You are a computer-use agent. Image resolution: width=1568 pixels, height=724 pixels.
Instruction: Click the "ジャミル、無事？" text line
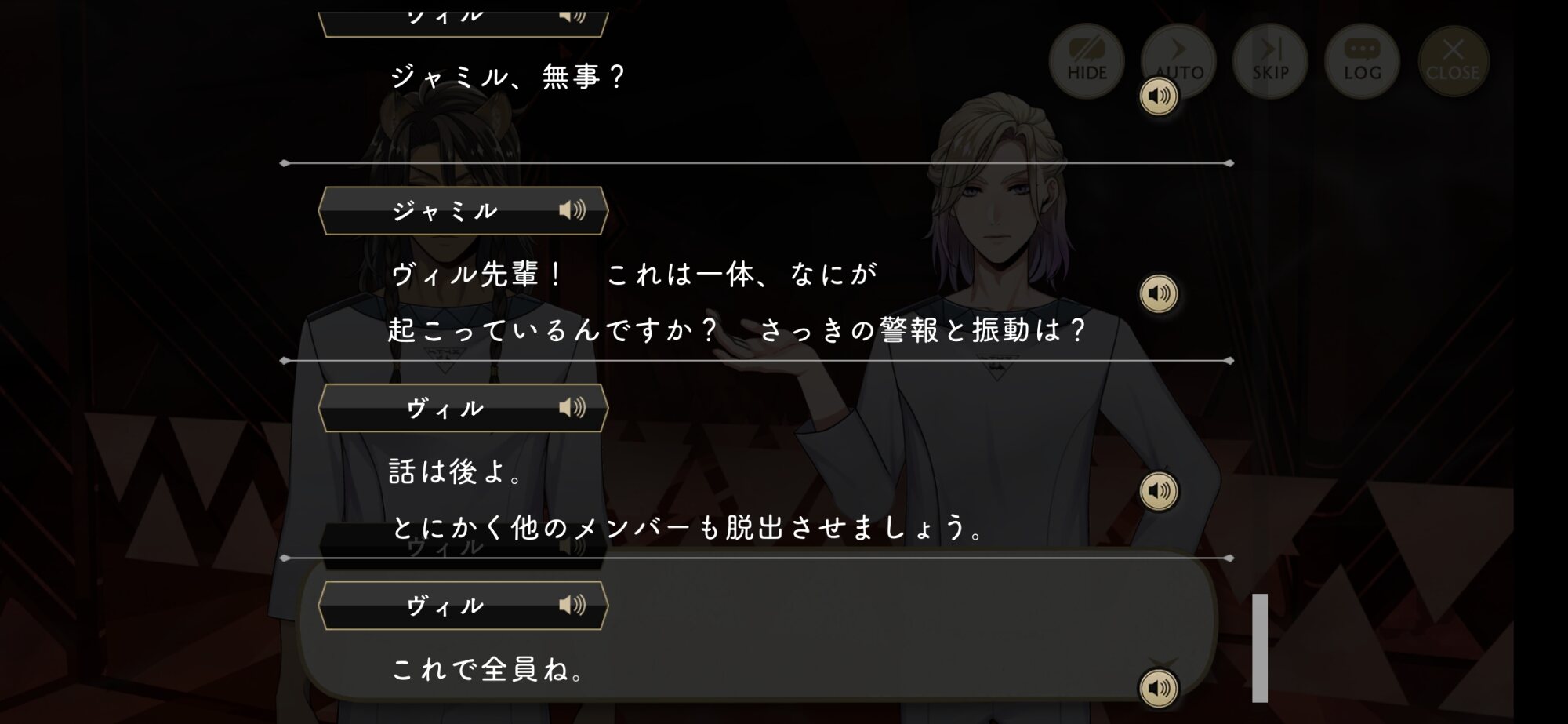(508, 77)
